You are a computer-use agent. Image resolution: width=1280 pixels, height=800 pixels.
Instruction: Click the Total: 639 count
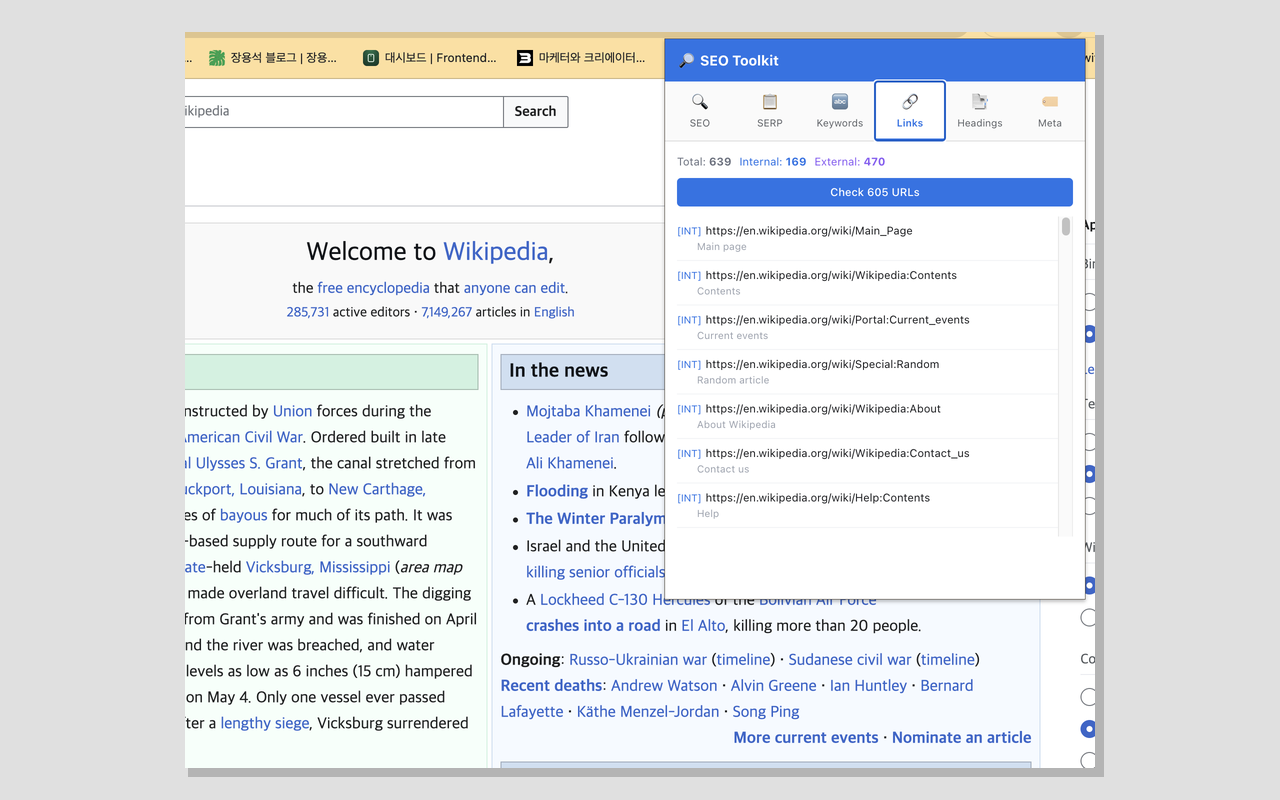[704, 162]
